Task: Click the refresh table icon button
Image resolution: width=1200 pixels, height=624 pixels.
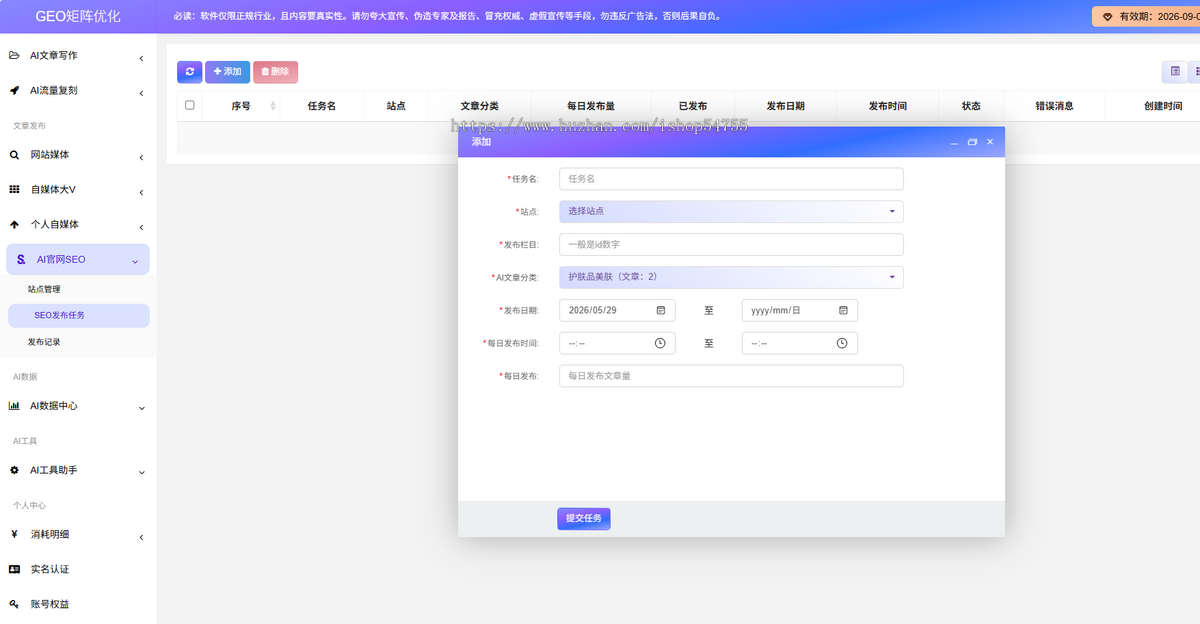Action: point(189,72)
